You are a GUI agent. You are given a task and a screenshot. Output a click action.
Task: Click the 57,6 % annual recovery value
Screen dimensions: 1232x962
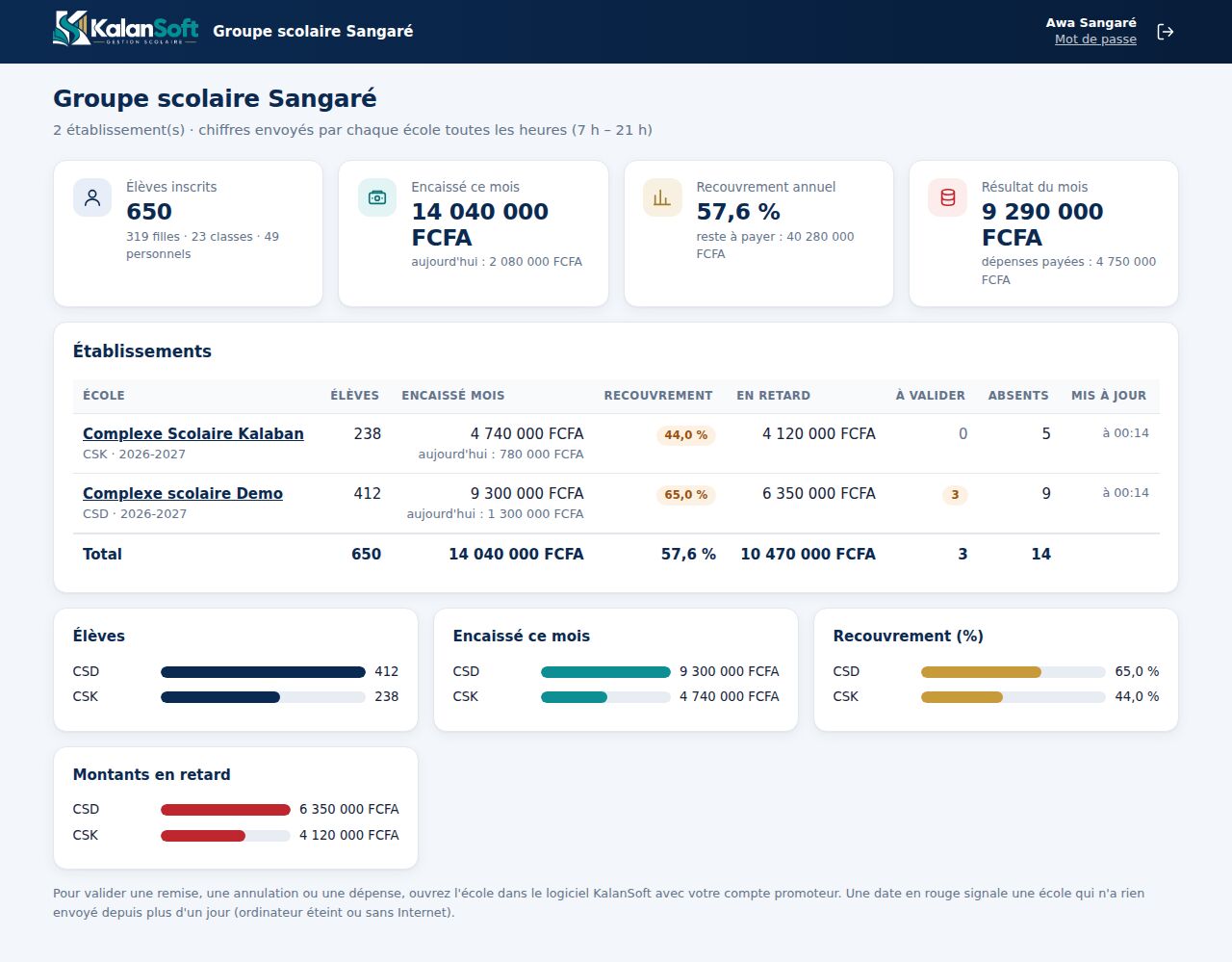[x=738, y=212]
